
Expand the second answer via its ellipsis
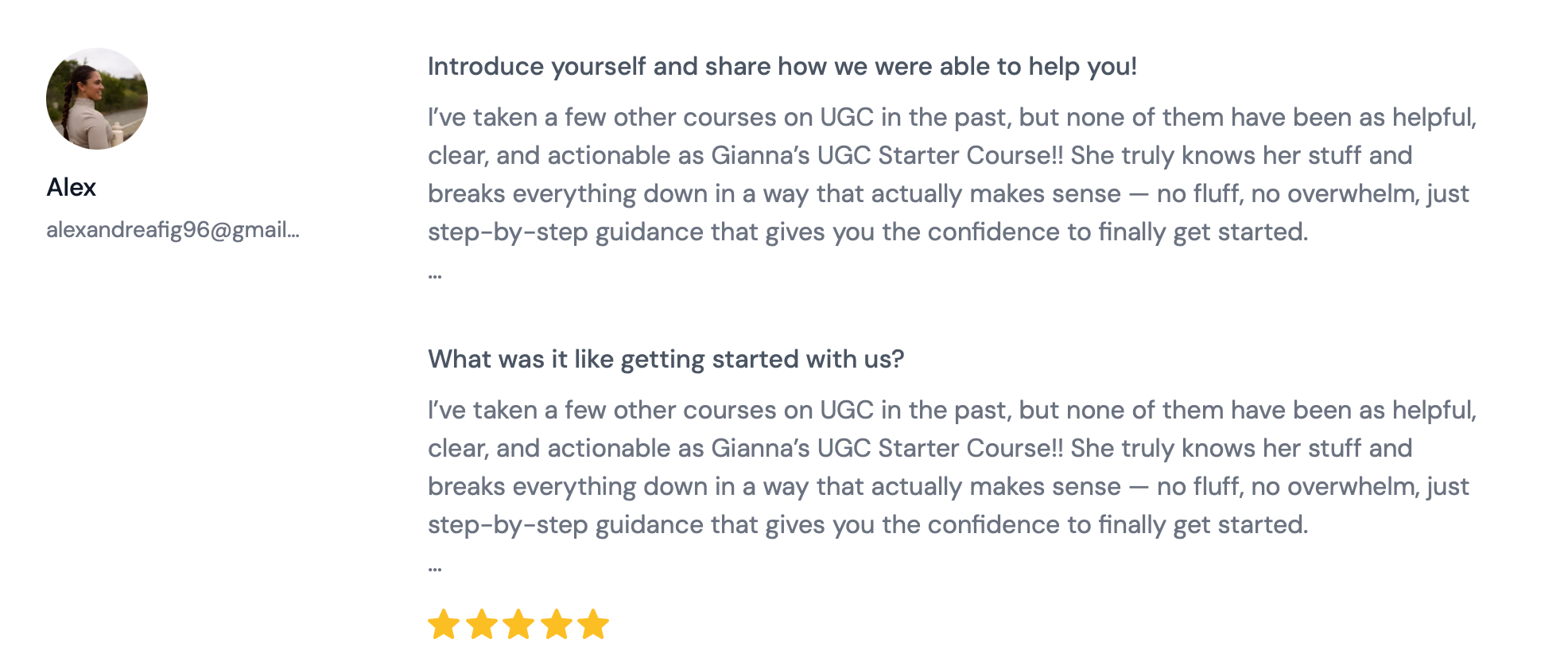coord(435,567)
